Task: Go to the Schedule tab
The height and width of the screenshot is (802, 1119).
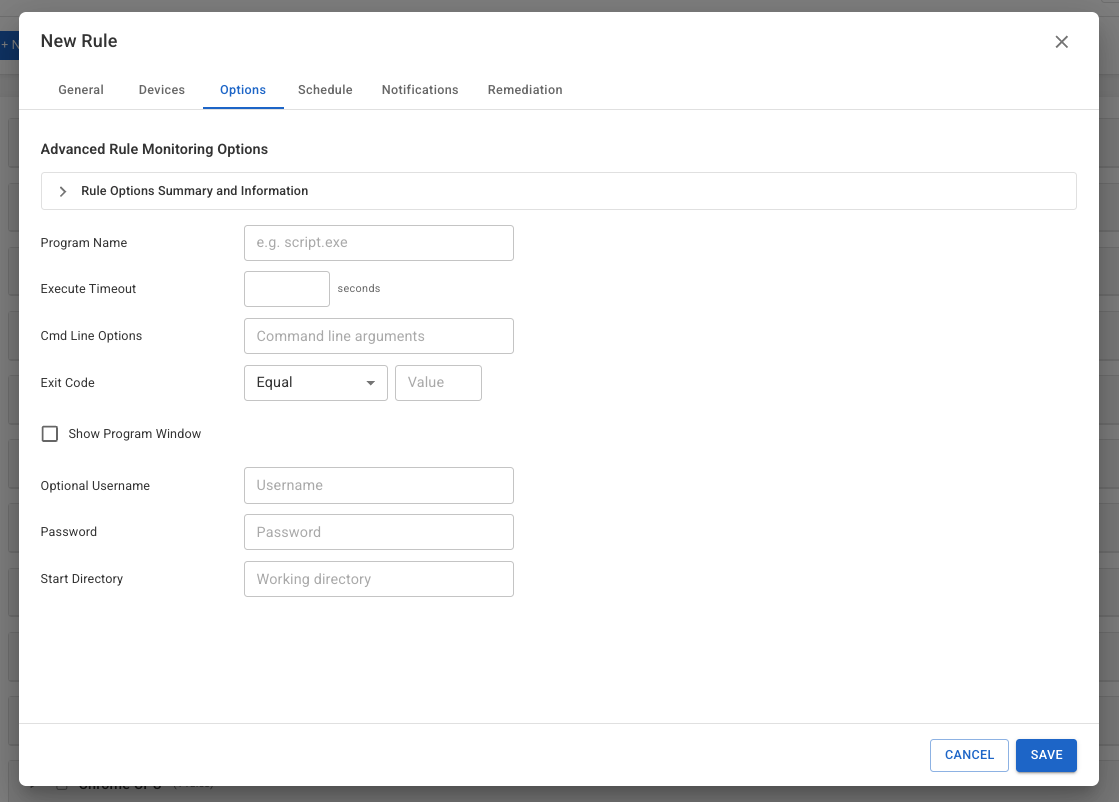Action: [325, 90]
